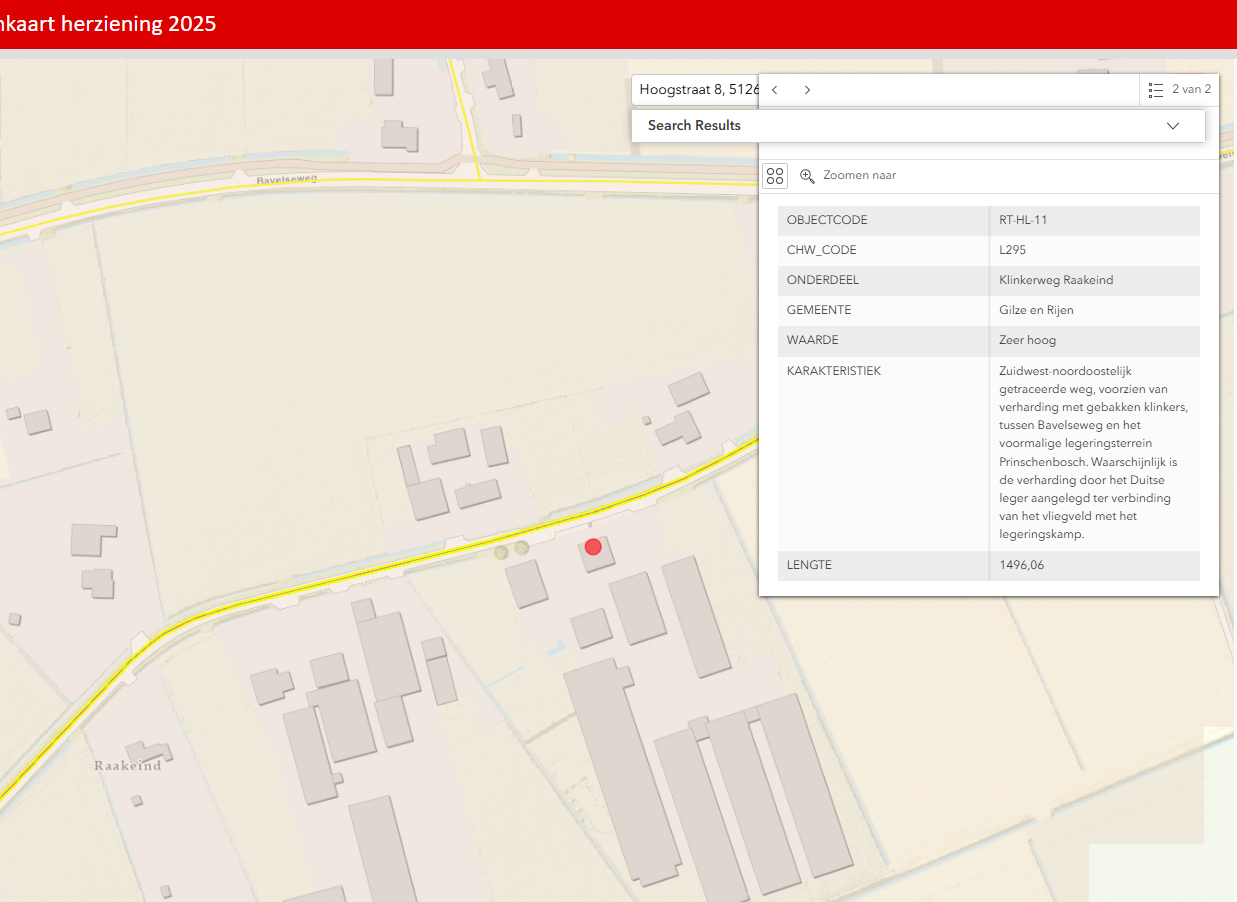Click the KARAKTERISTIEK field label

[834, 371]
